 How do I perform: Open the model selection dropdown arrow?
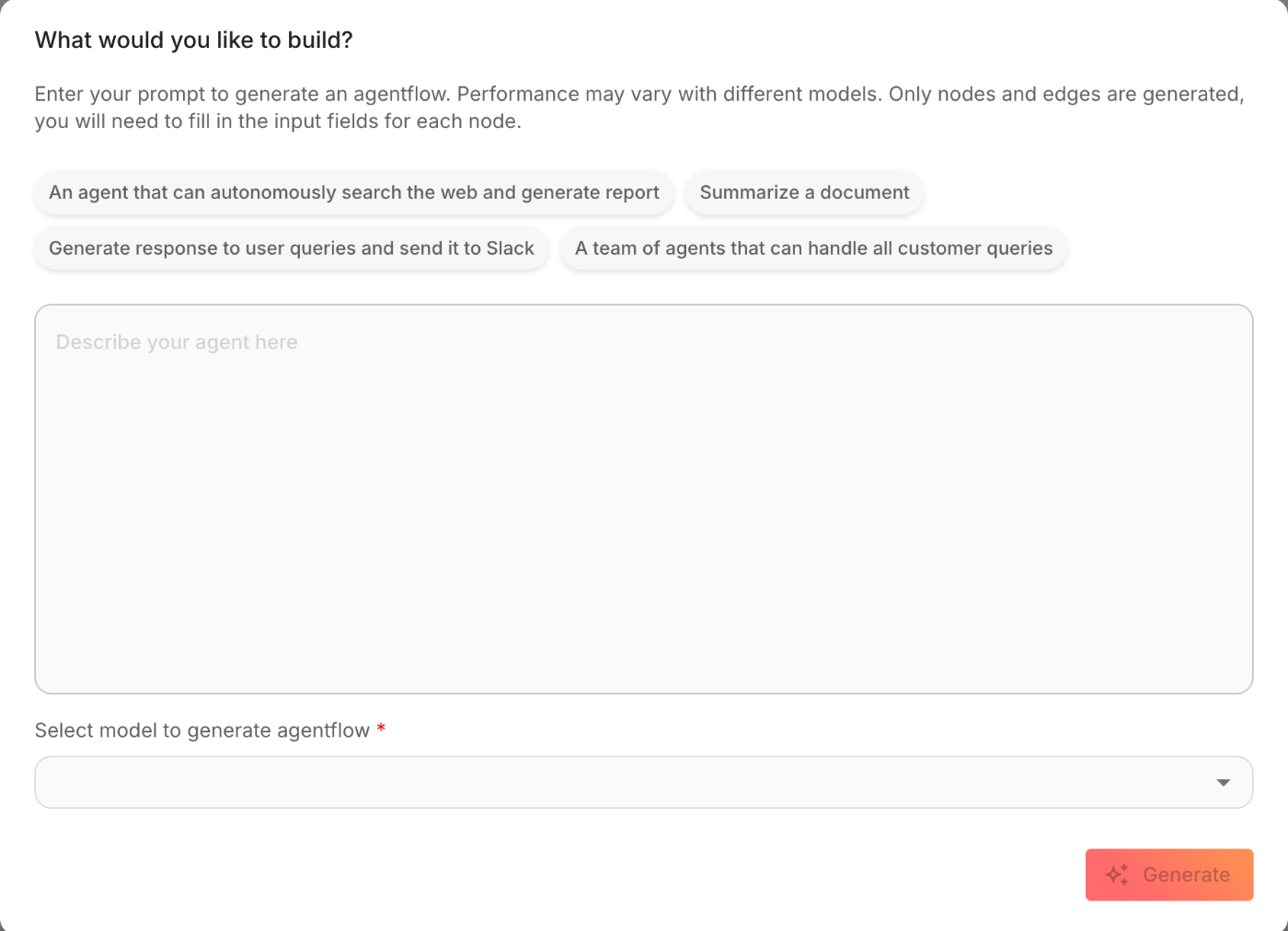click(1223, 783)
